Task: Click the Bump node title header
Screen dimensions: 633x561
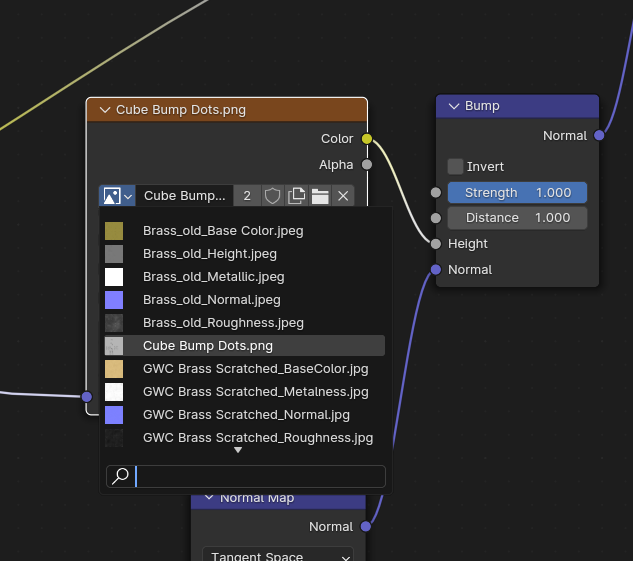Action: [518, 106]
